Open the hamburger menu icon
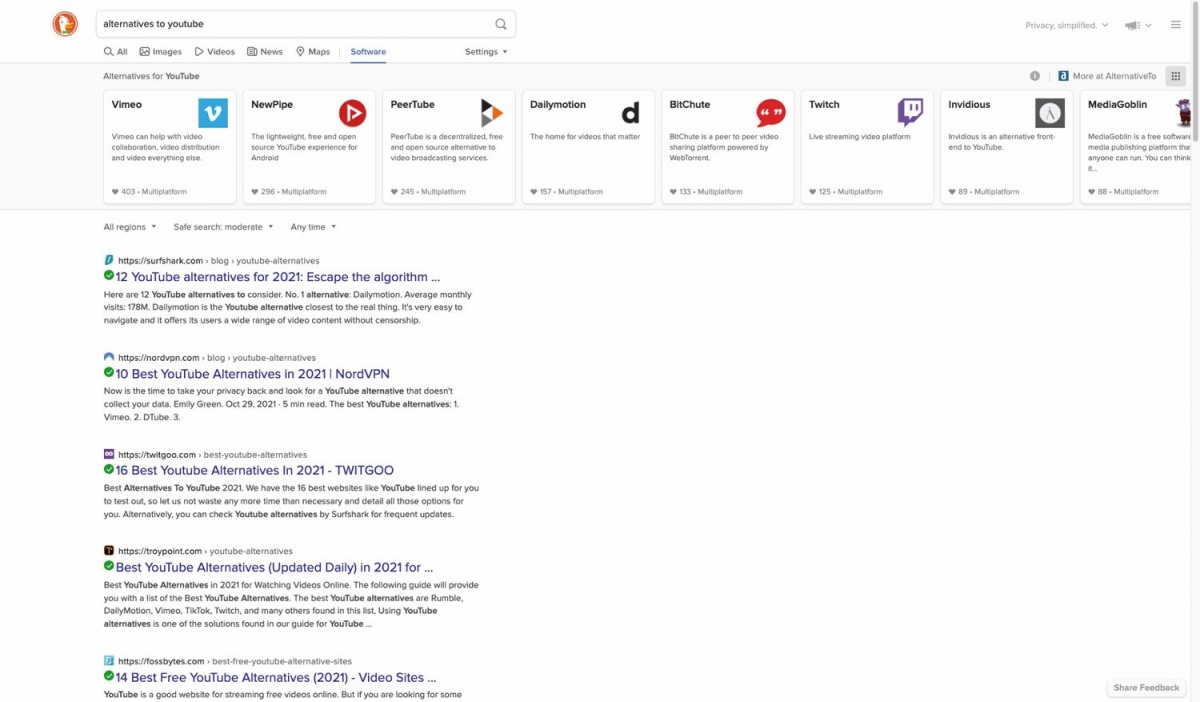Viewport: 1200px width, 702px height. pos(1176,25)
